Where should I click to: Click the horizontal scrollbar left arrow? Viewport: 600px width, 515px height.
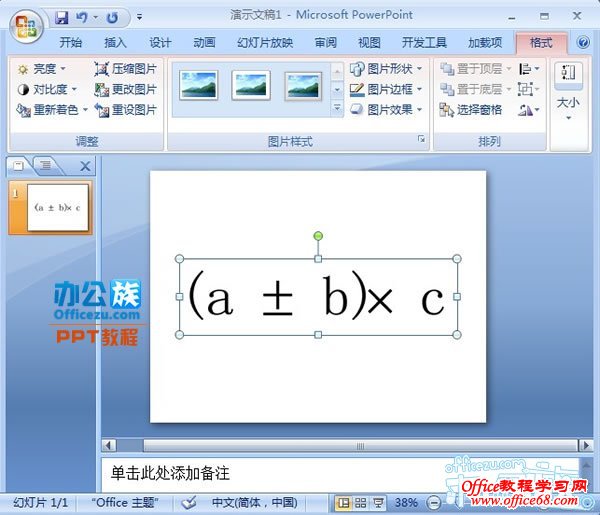[109, 445]
